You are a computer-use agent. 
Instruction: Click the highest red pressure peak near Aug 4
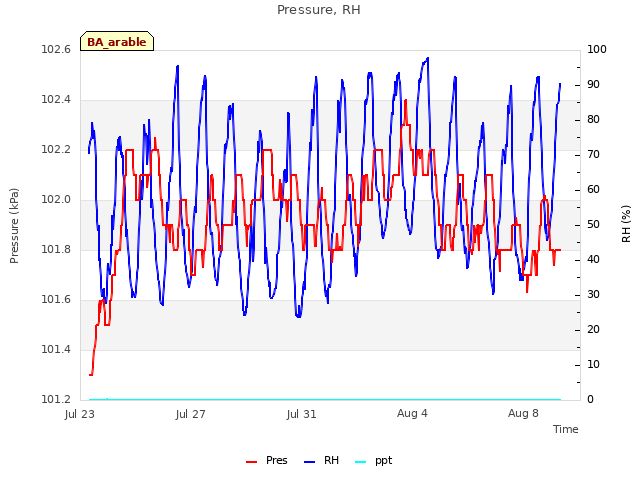(x=405, y=100)
